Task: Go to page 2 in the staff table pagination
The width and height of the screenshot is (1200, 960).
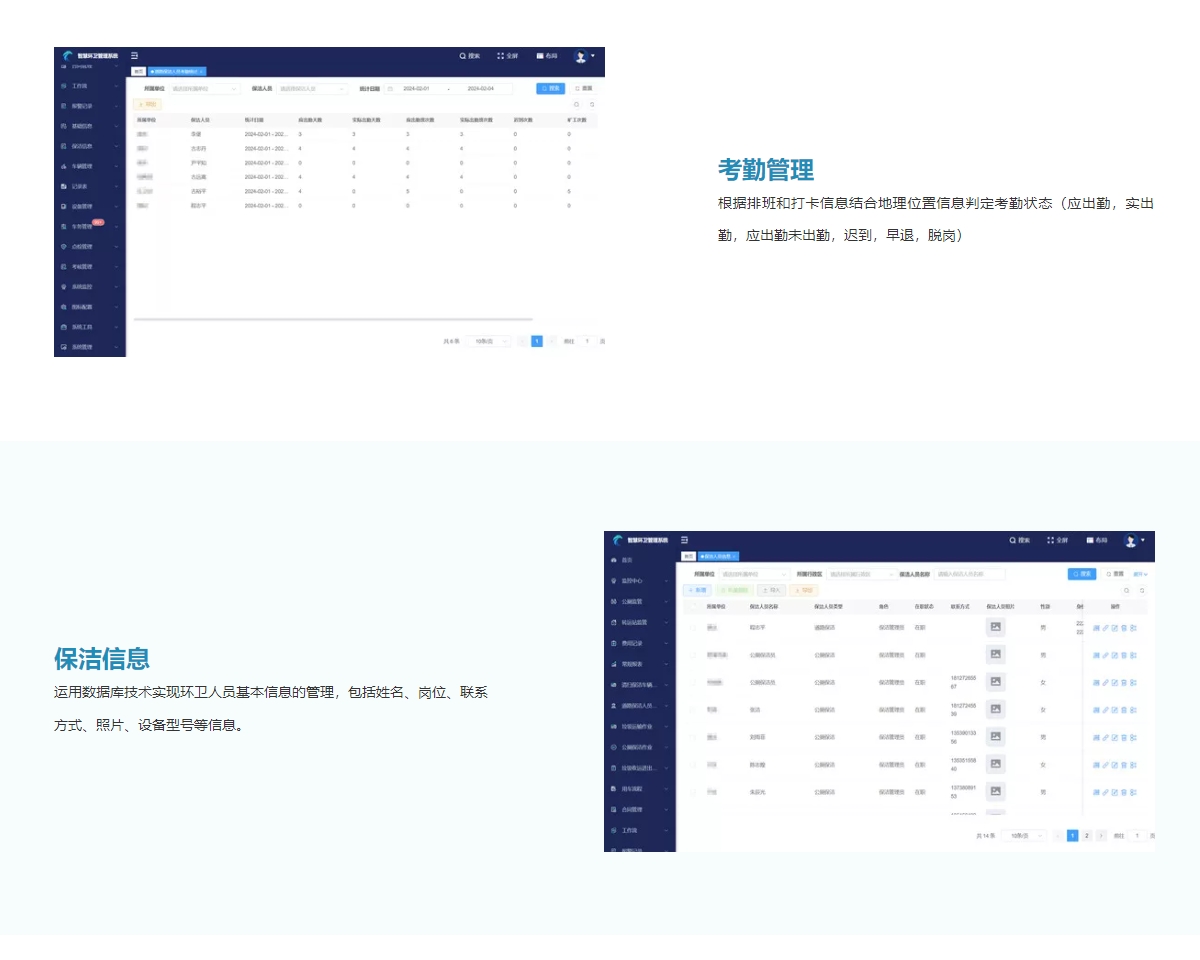Action: (x=1087, y=835)
